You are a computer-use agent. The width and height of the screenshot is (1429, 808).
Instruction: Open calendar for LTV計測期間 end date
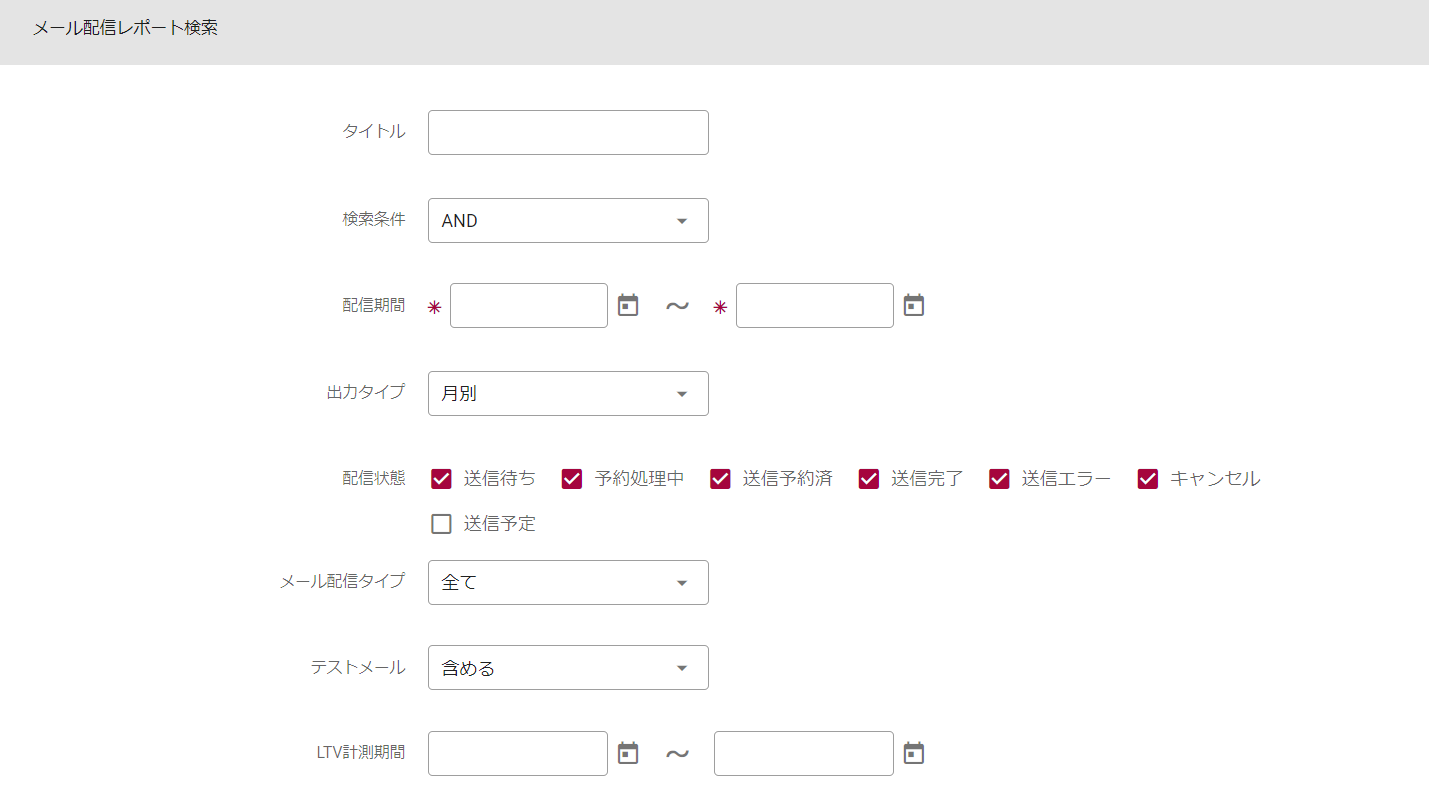[x=914, y=753]
